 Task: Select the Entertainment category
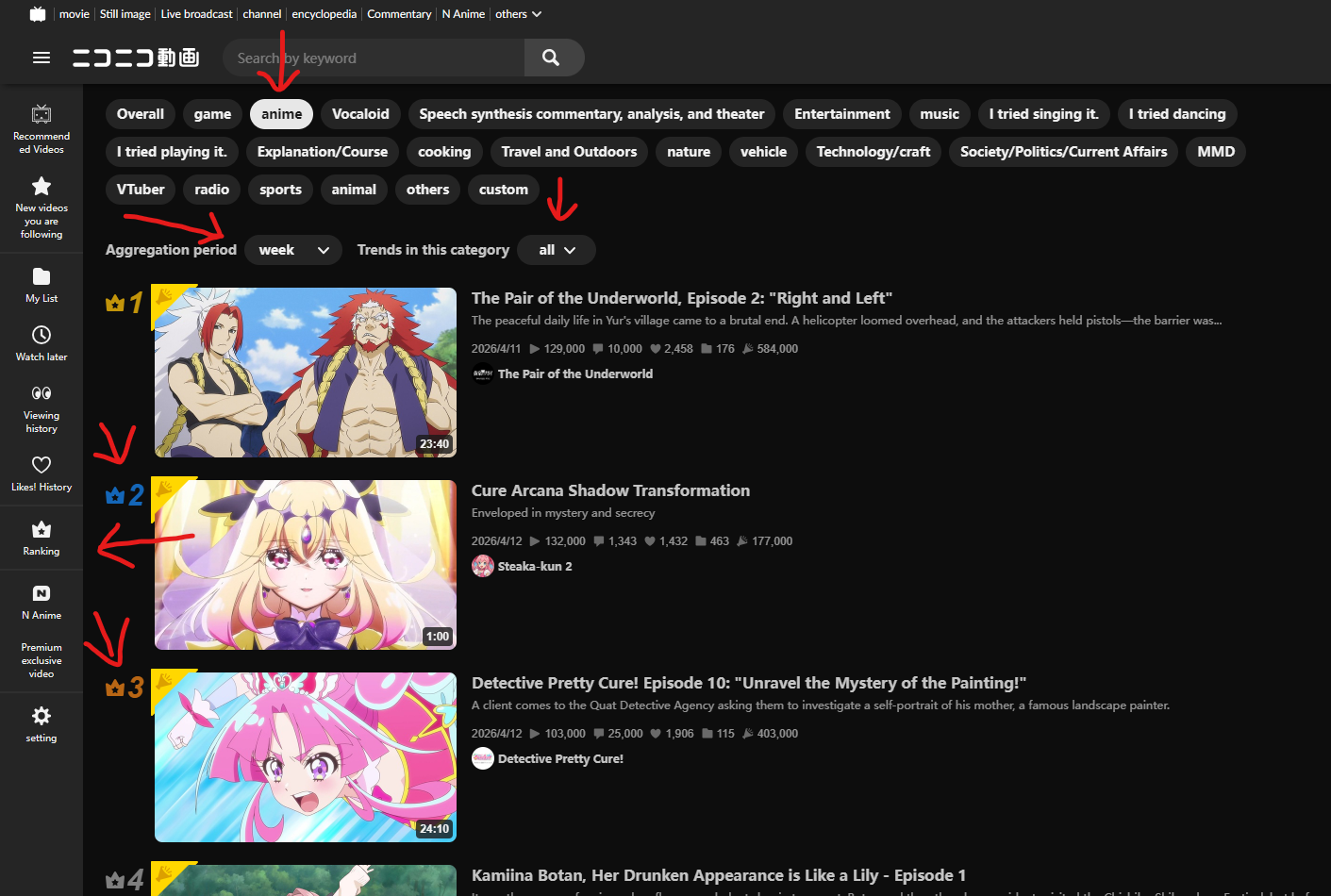[x=842, y=114]
